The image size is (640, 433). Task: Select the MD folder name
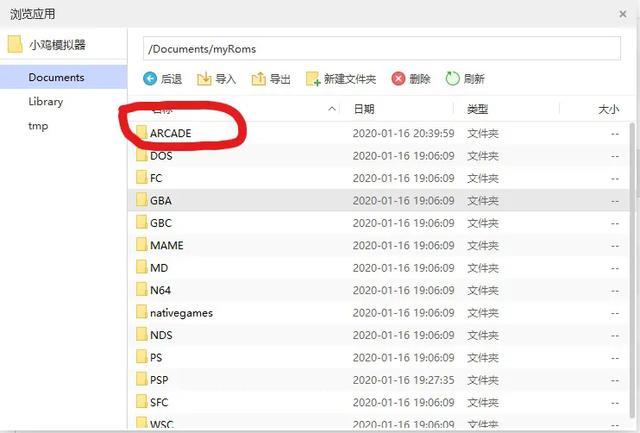tap(159, 268)
